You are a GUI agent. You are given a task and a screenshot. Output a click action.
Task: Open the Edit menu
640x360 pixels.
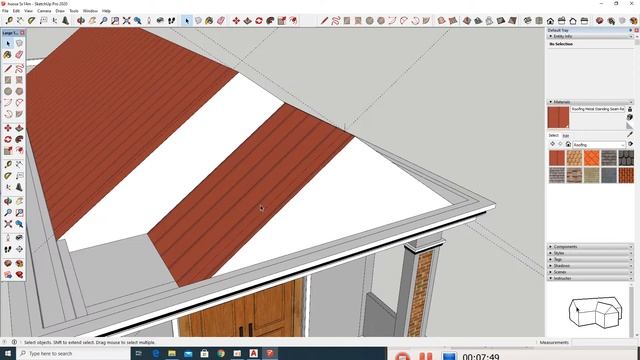(16, 11)
